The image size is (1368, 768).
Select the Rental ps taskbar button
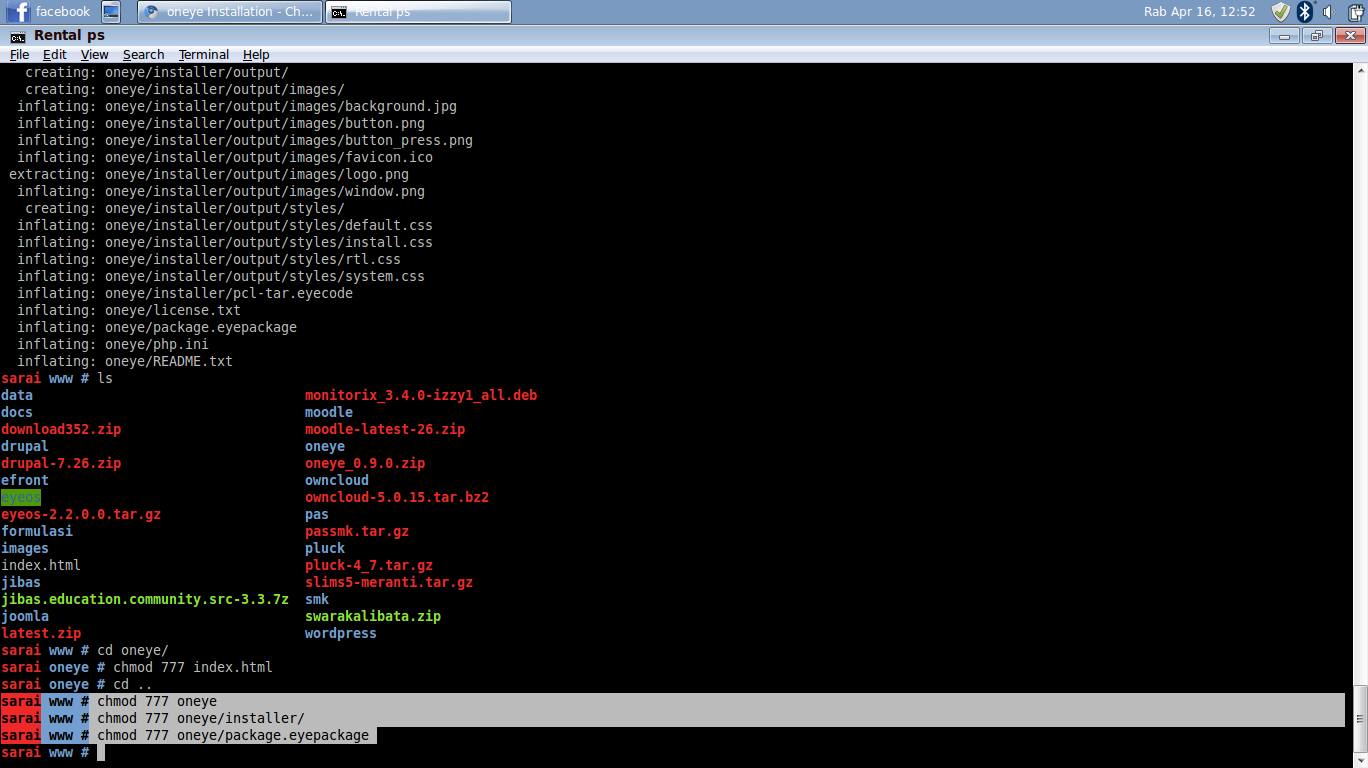coord(418,12)
